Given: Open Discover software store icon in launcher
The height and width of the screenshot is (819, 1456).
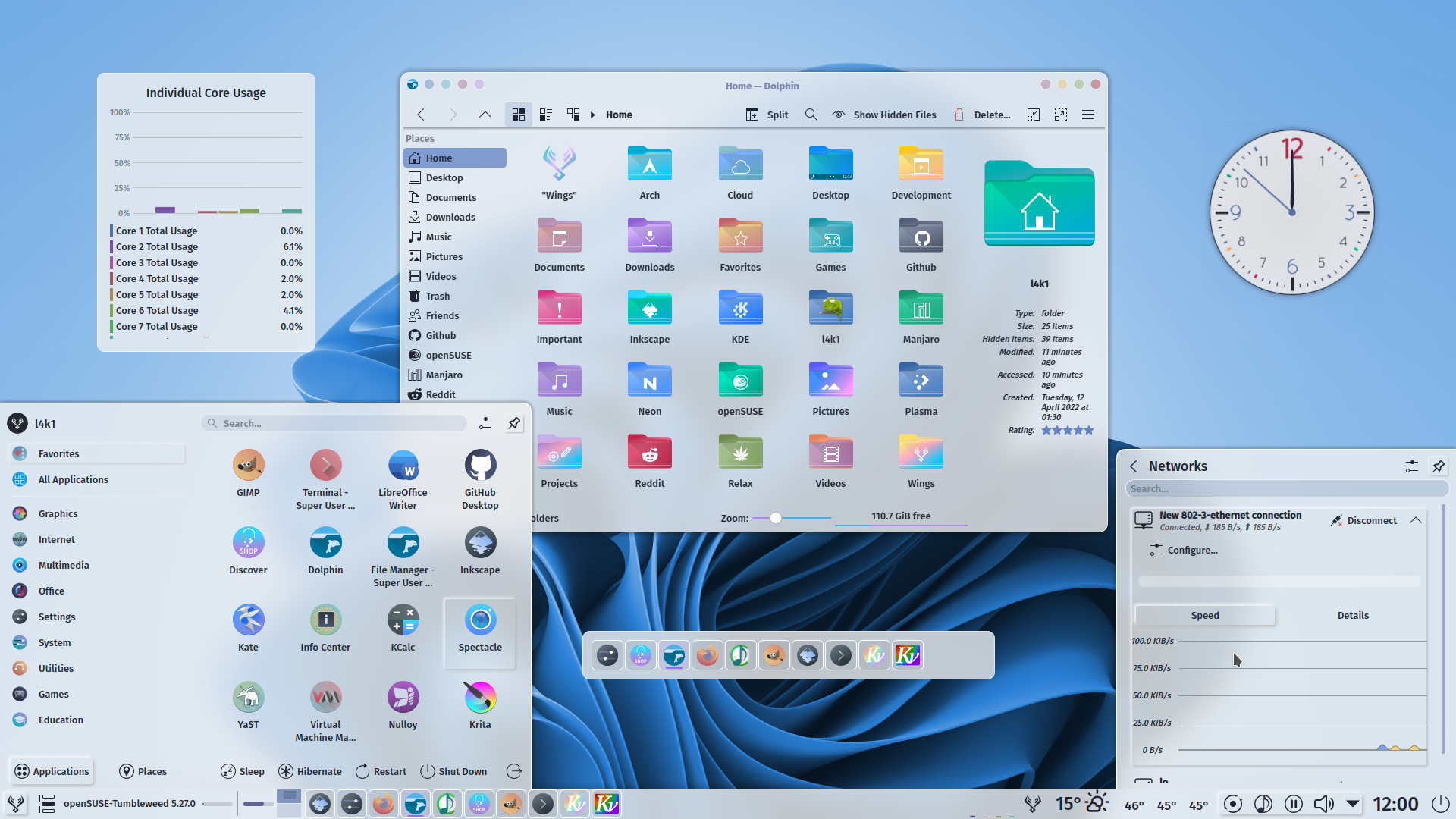Looking at the screenshot, I should click(x=248, y=551).
